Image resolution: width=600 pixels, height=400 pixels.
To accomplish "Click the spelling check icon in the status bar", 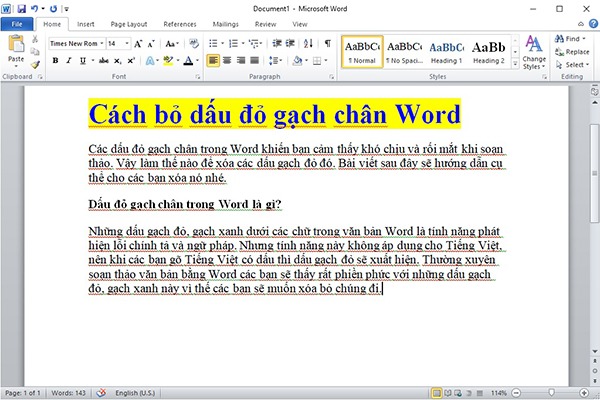I will click(x=101, y=393).
